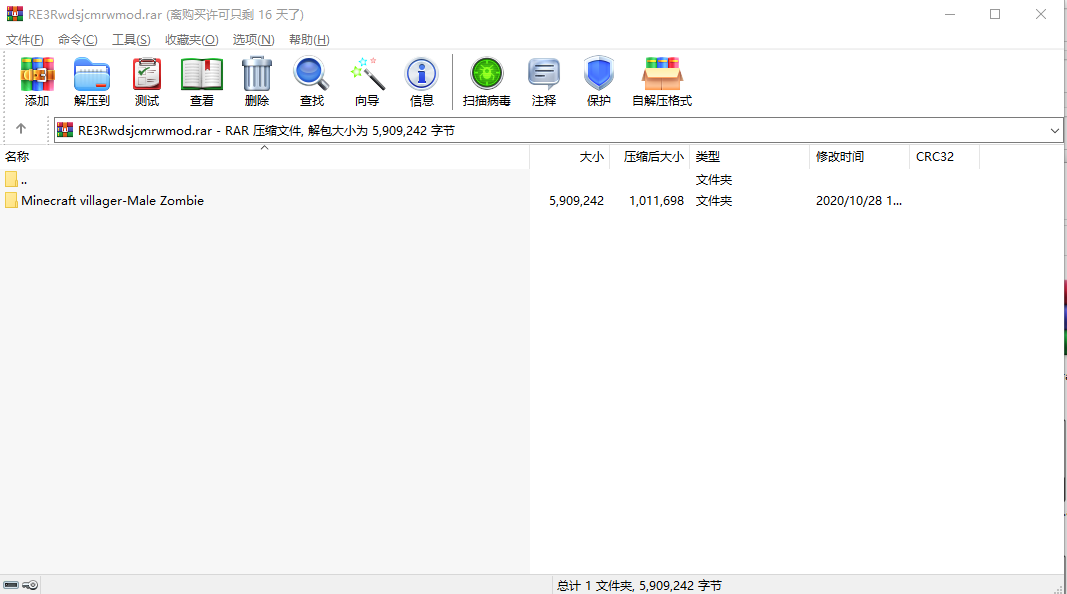Select the Minecraft villager-Male Zombie folder icon
Image resolution: width=1067 pixels, height=594 pixels.
pyautogui.click(x=11, y=200)
